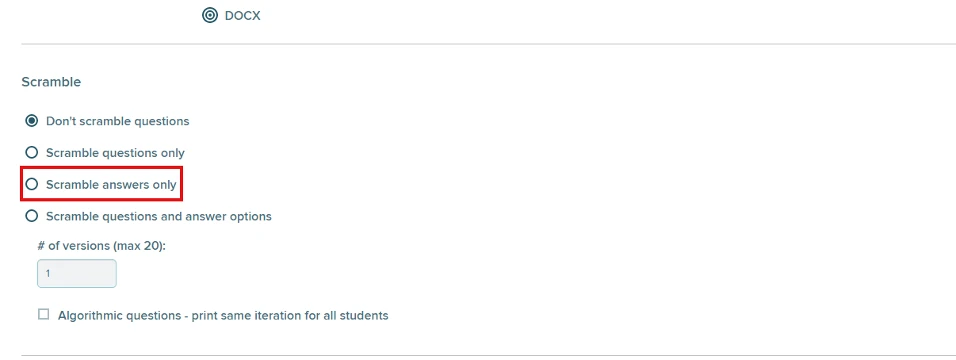This screenshot has height=360, width=956.
Task: Click the DOCX label text
Action: point(243,16)
